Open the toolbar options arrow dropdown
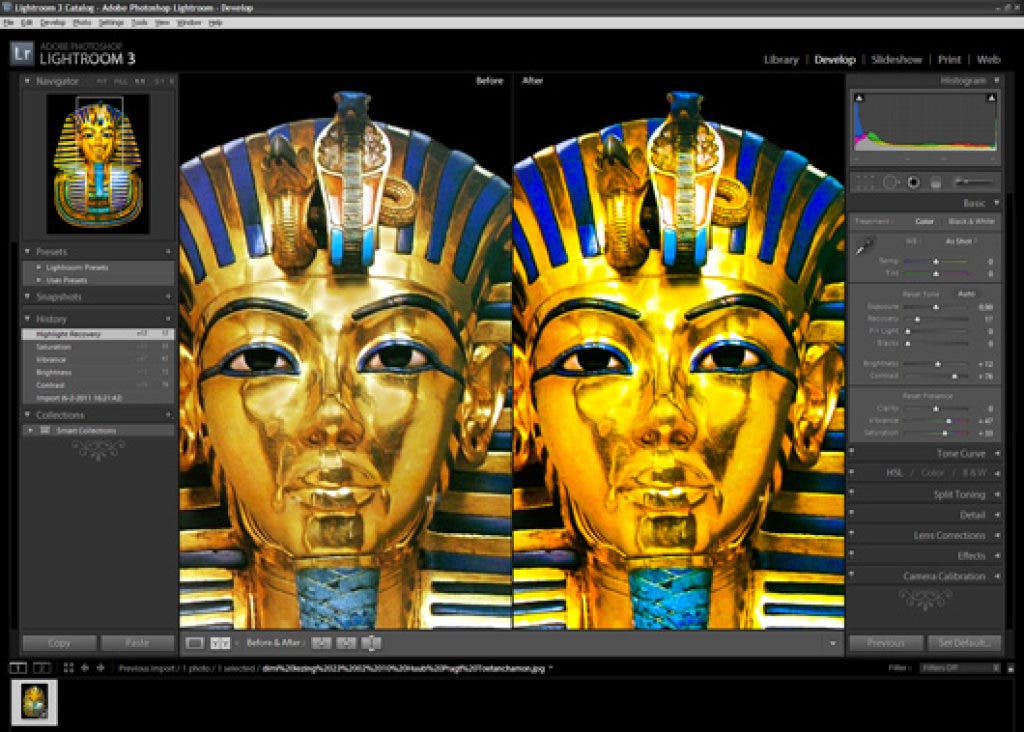This screenshot has width=1024, height=732. point(833,643)
